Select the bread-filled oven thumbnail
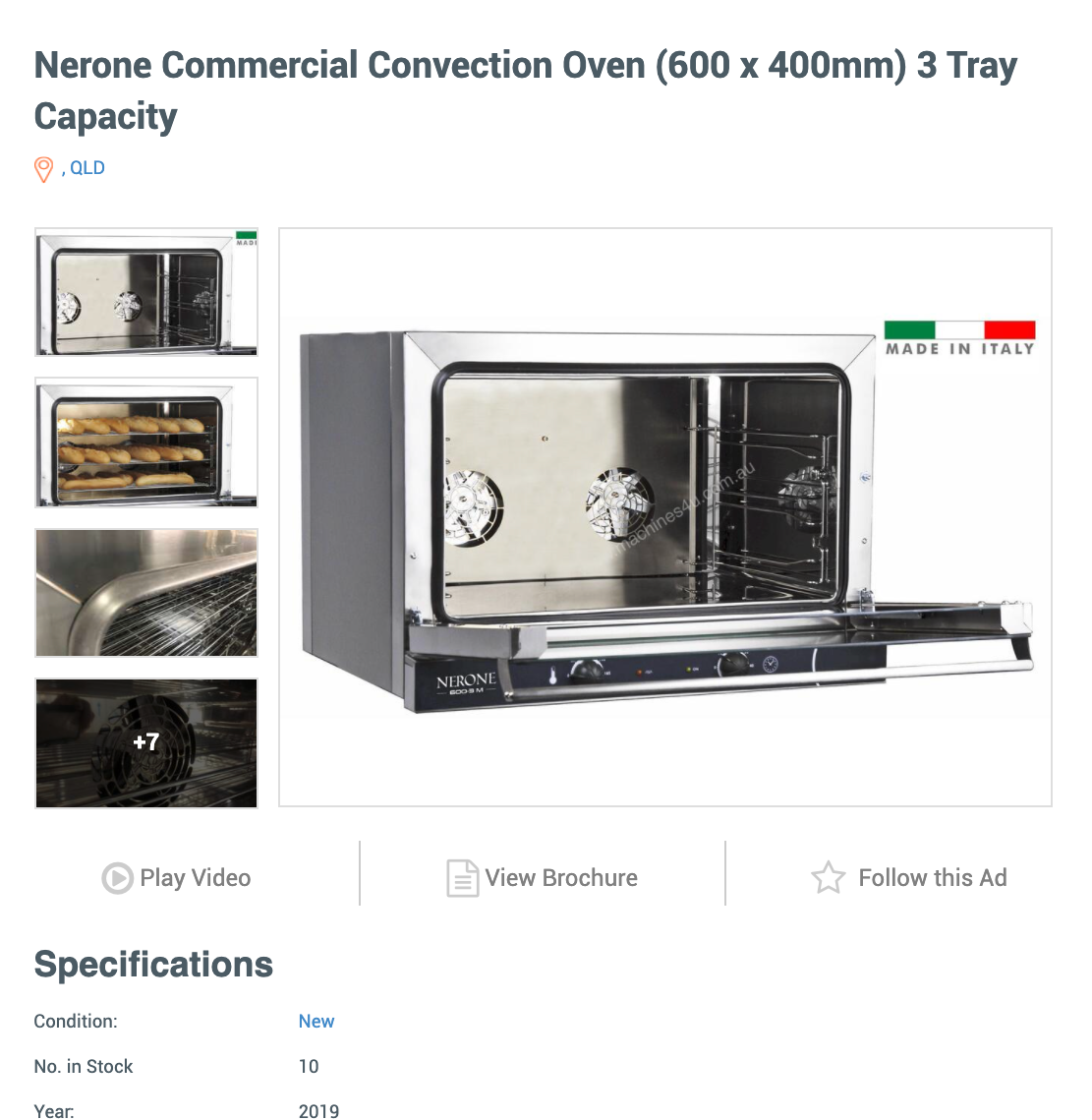The height and width of the screenshot is (1120, 1092). pos(146,442)
